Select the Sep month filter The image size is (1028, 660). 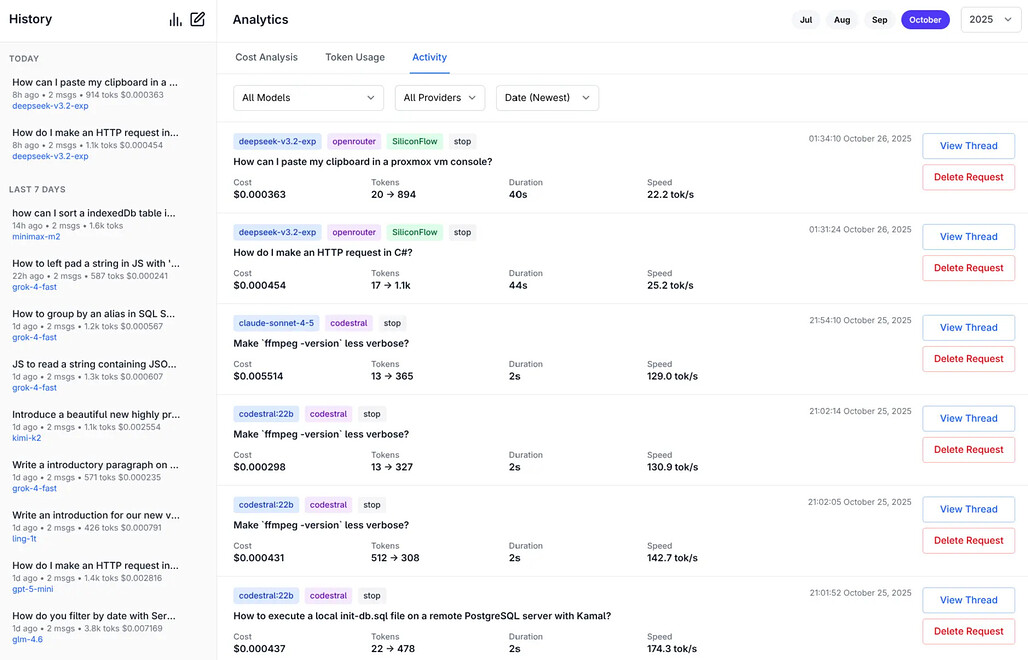pyautogui.click(x=879, y=20)
